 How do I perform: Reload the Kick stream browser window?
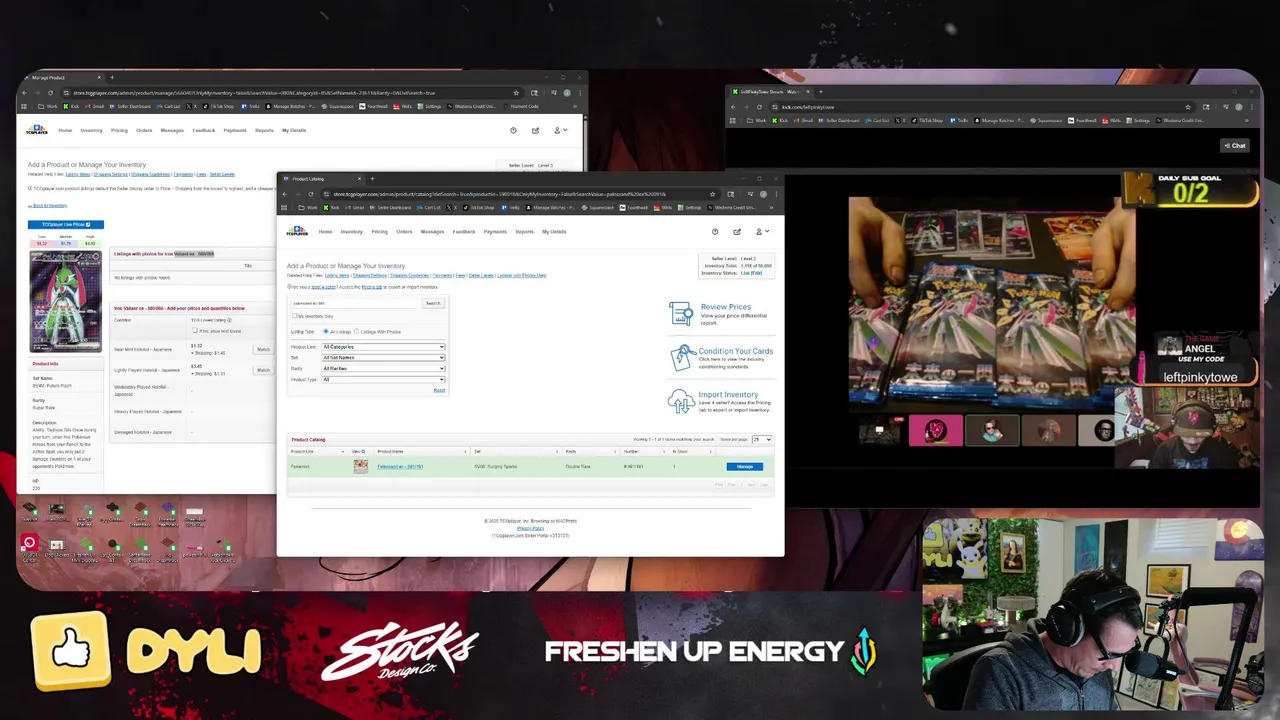pos(760,107)
